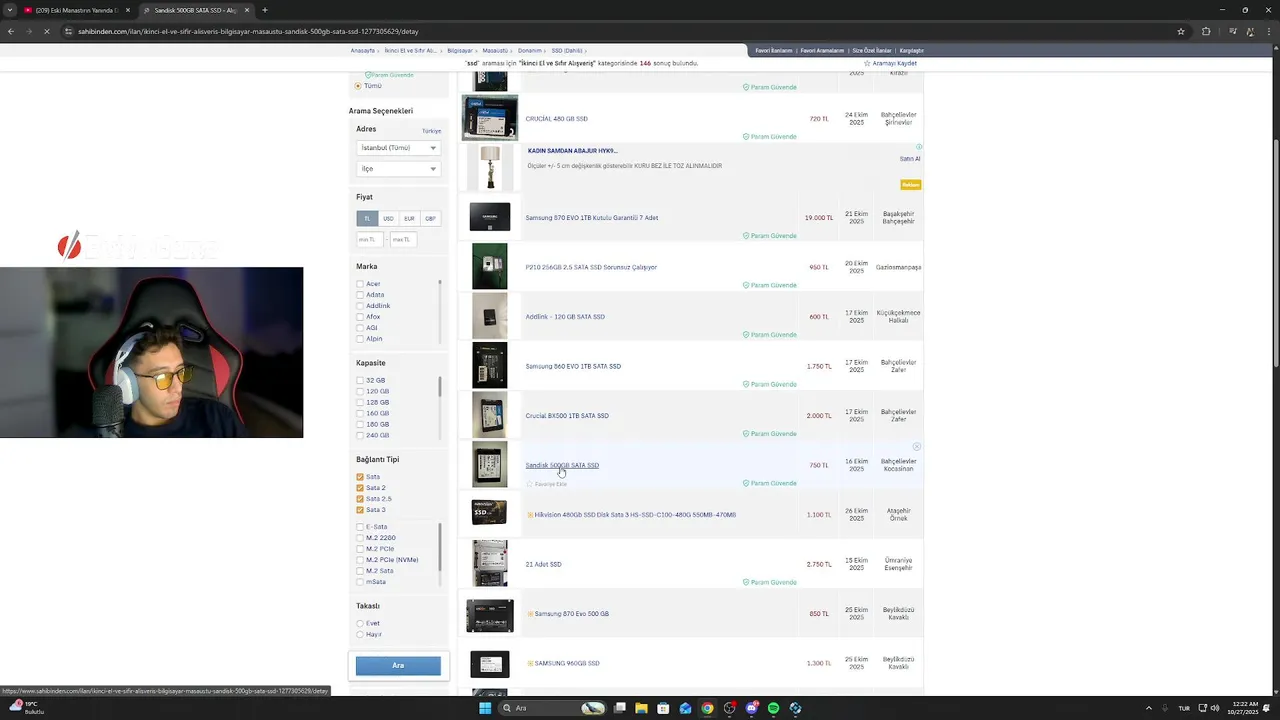
Task: Click Param Güvende badge on Crucial BX500 row
Action: click(x=770, y=434)
